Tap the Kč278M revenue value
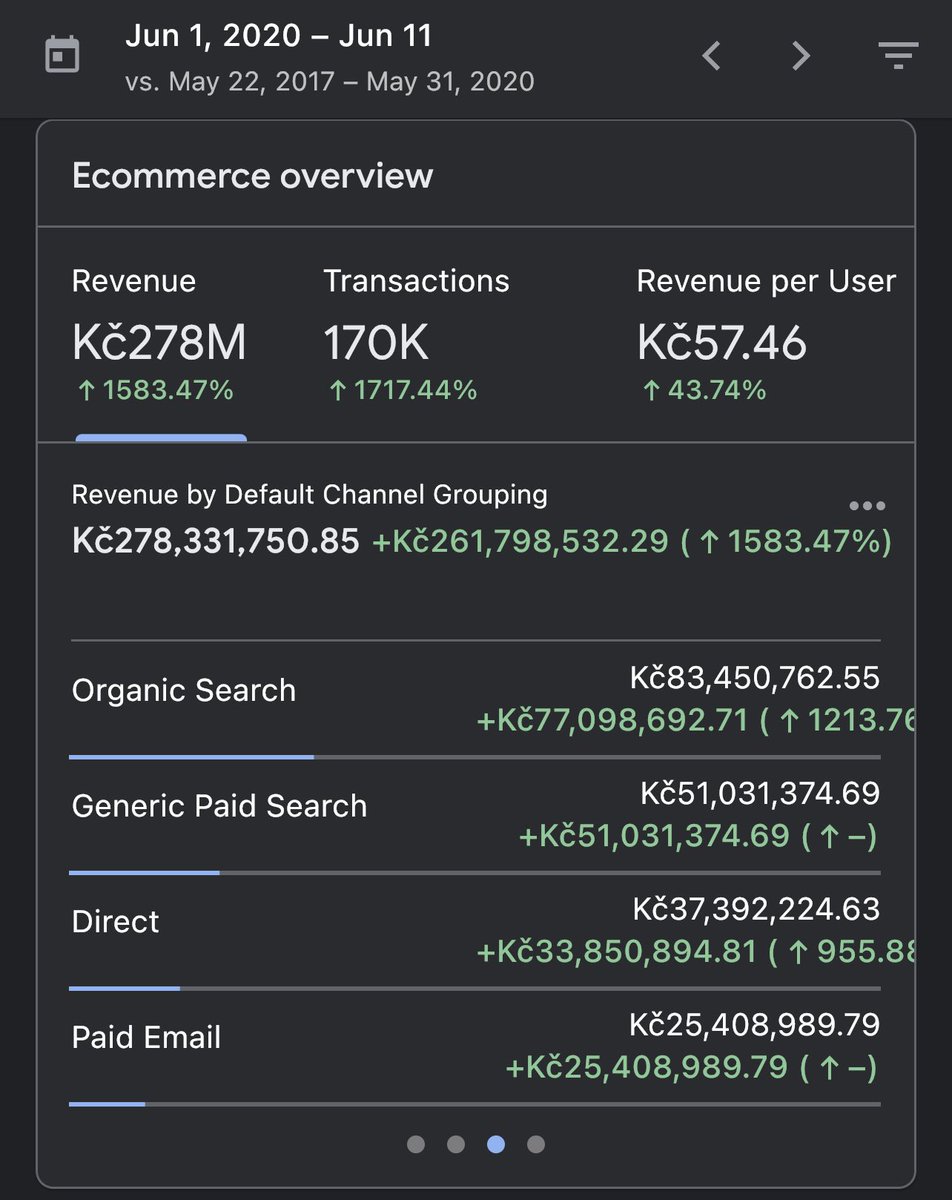This screenshot has height=1200, width=952. (x=159, y=343)
